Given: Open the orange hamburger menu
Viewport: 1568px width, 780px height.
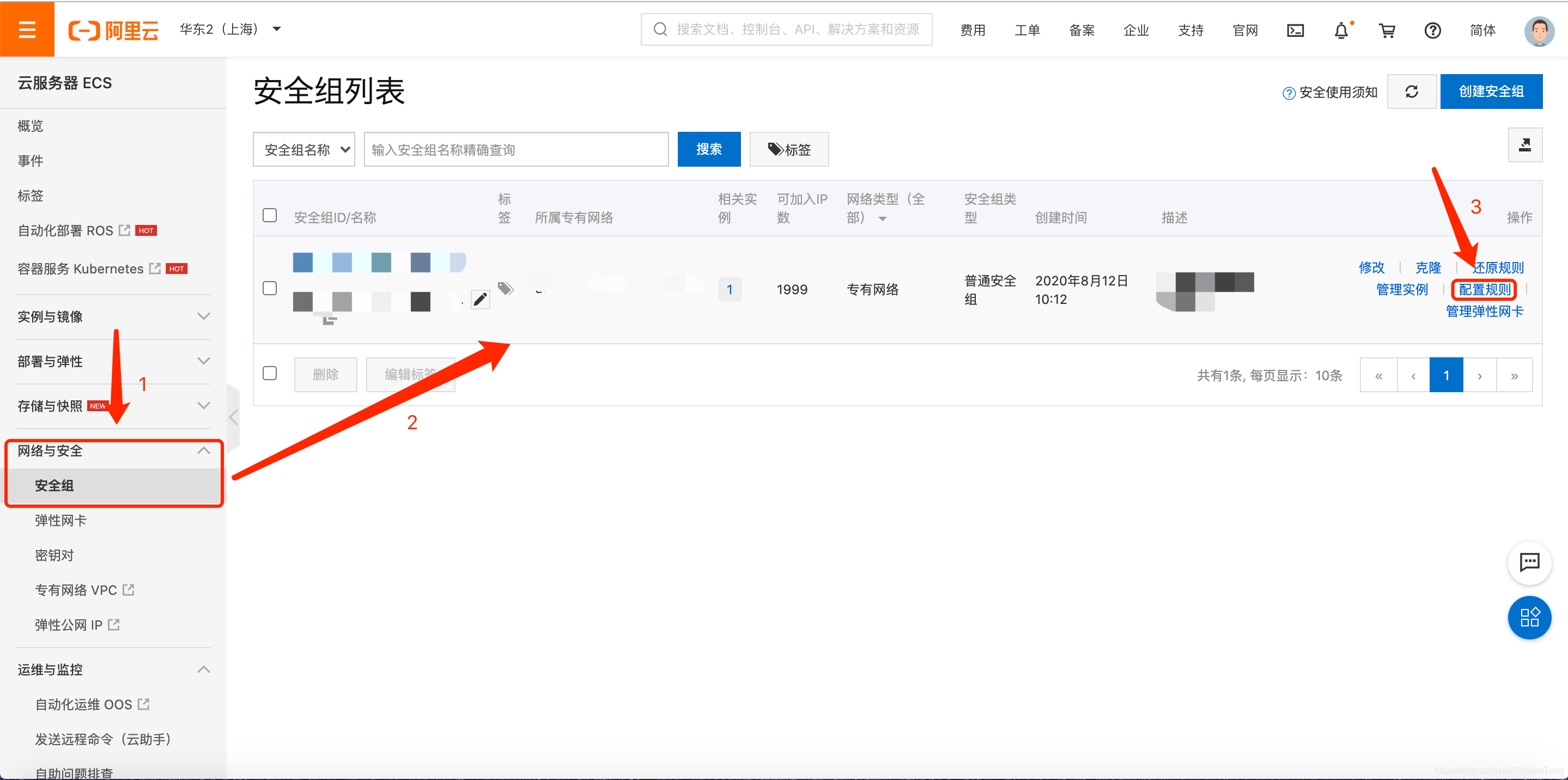Looking at the screenshot, I should point(27,28).
